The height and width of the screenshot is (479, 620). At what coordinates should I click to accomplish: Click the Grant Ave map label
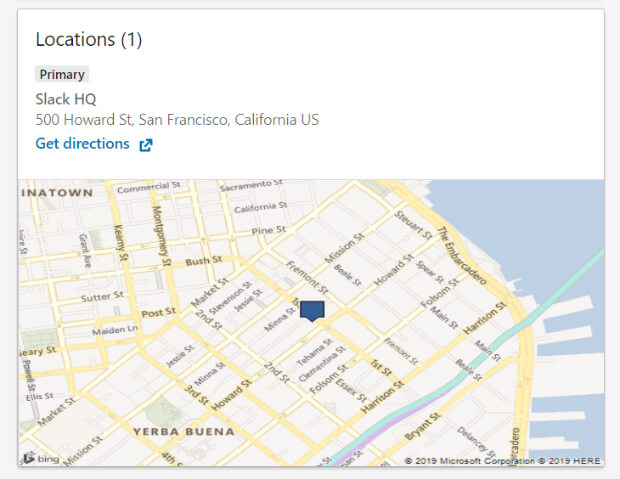coord(85,250)
